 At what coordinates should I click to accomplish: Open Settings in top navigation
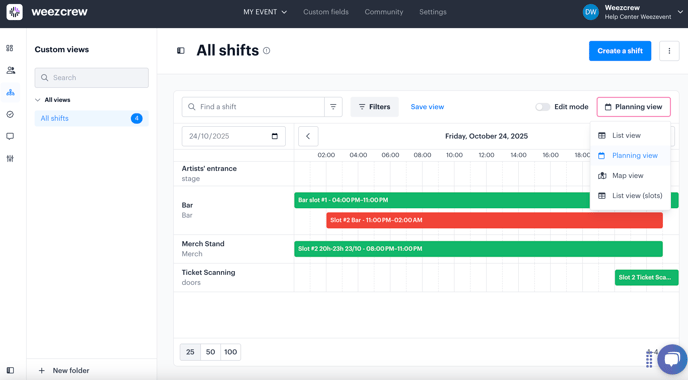(x=433, y=12)
